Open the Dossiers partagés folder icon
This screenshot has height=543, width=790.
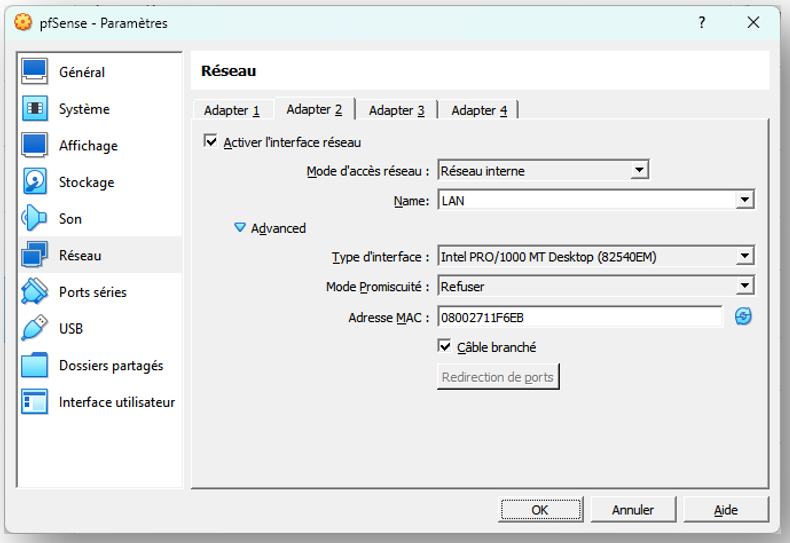click(34, 365)
